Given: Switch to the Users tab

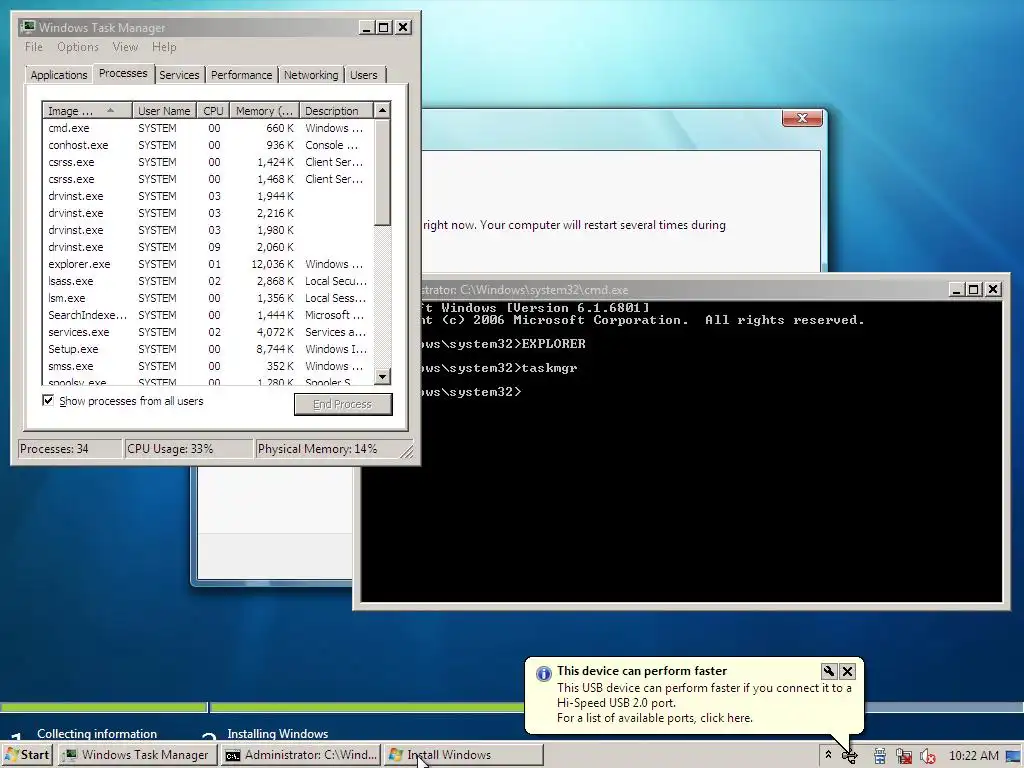Looking at the screenshot, I should (x=364, y=75).
